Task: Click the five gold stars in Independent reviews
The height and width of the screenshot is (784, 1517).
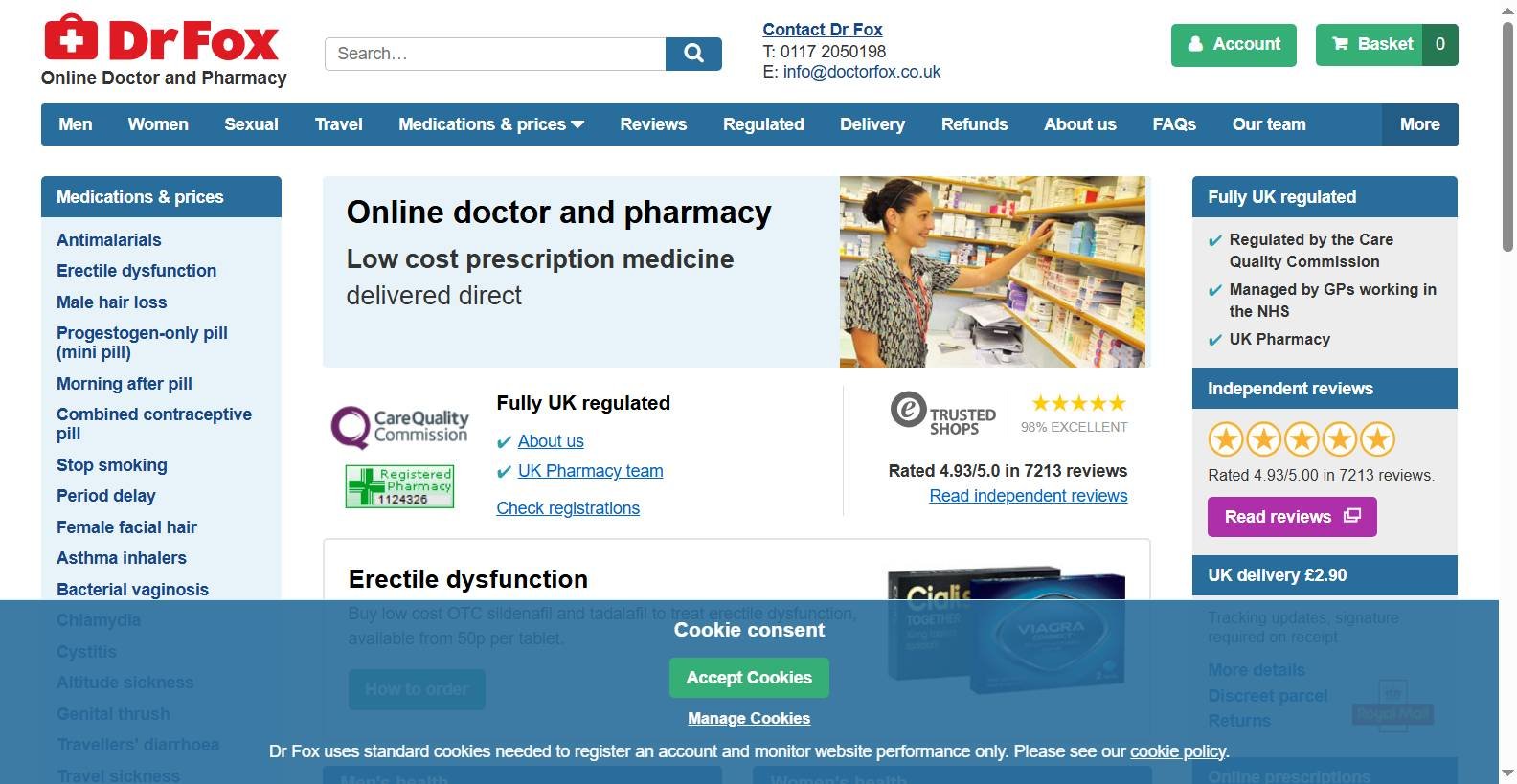Action: 1302,439
